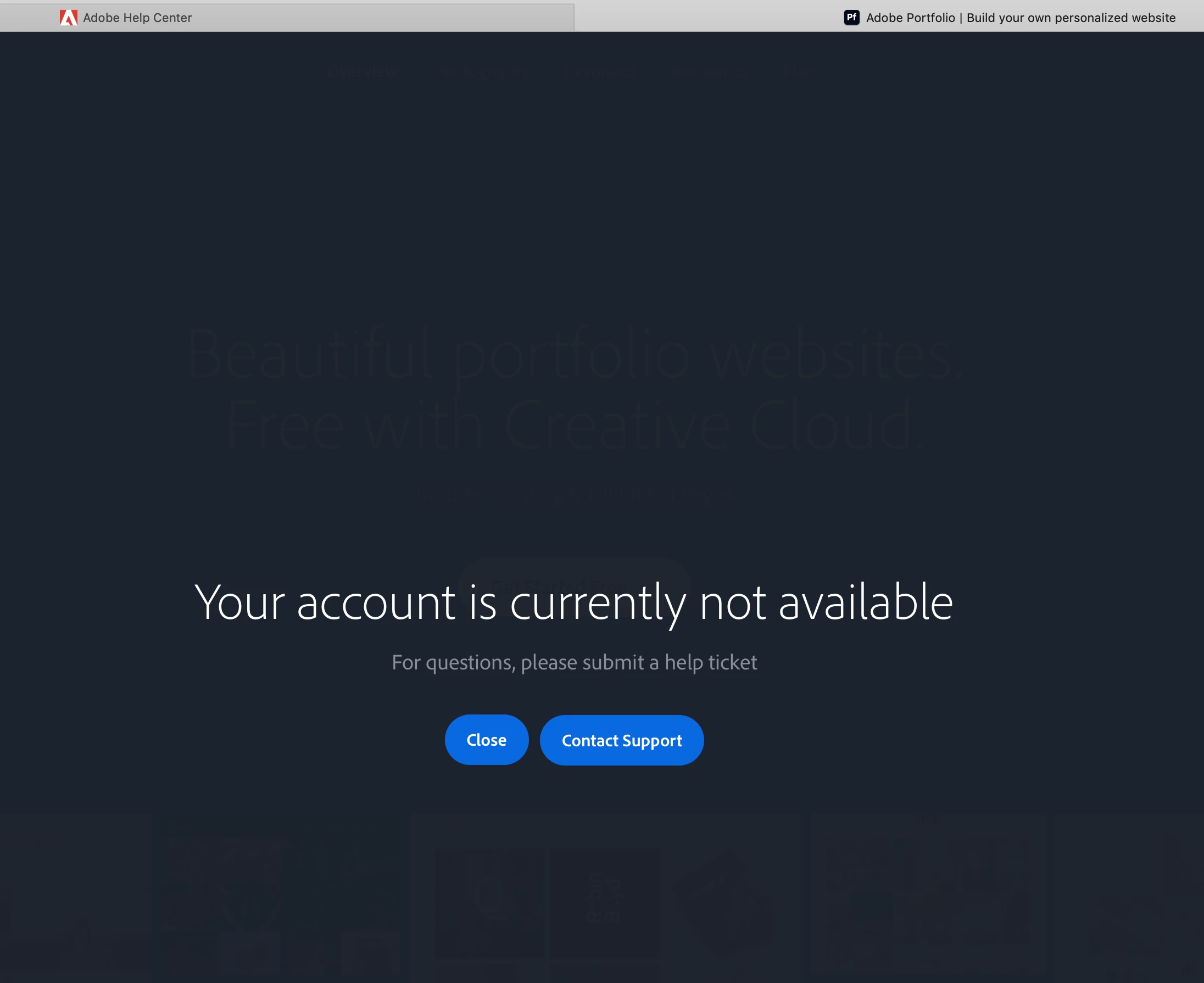Open the dimmed rightmost portfolio thumbnail
This screenshot has width=1204, height=983.
(1128, 898)
